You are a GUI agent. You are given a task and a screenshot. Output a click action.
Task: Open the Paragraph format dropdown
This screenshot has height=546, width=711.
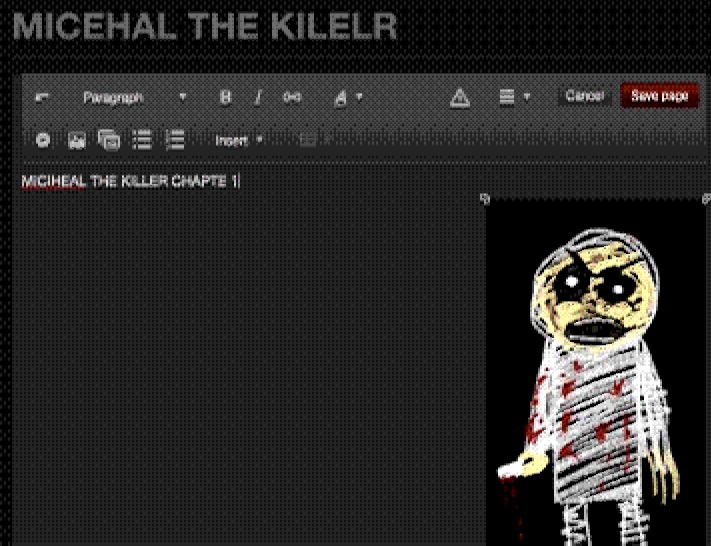point(133,97)
